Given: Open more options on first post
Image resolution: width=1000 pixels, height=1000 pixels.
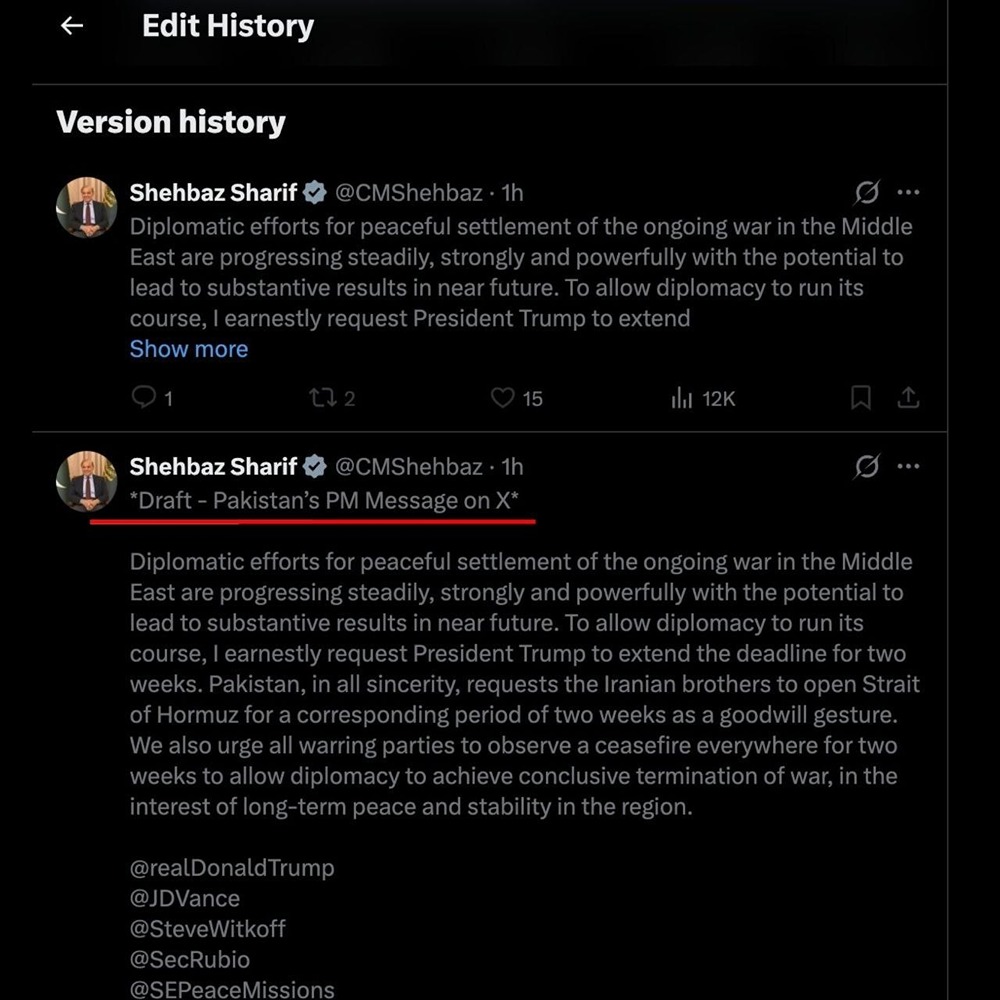Looking at the screenshot, I should 908,191.
